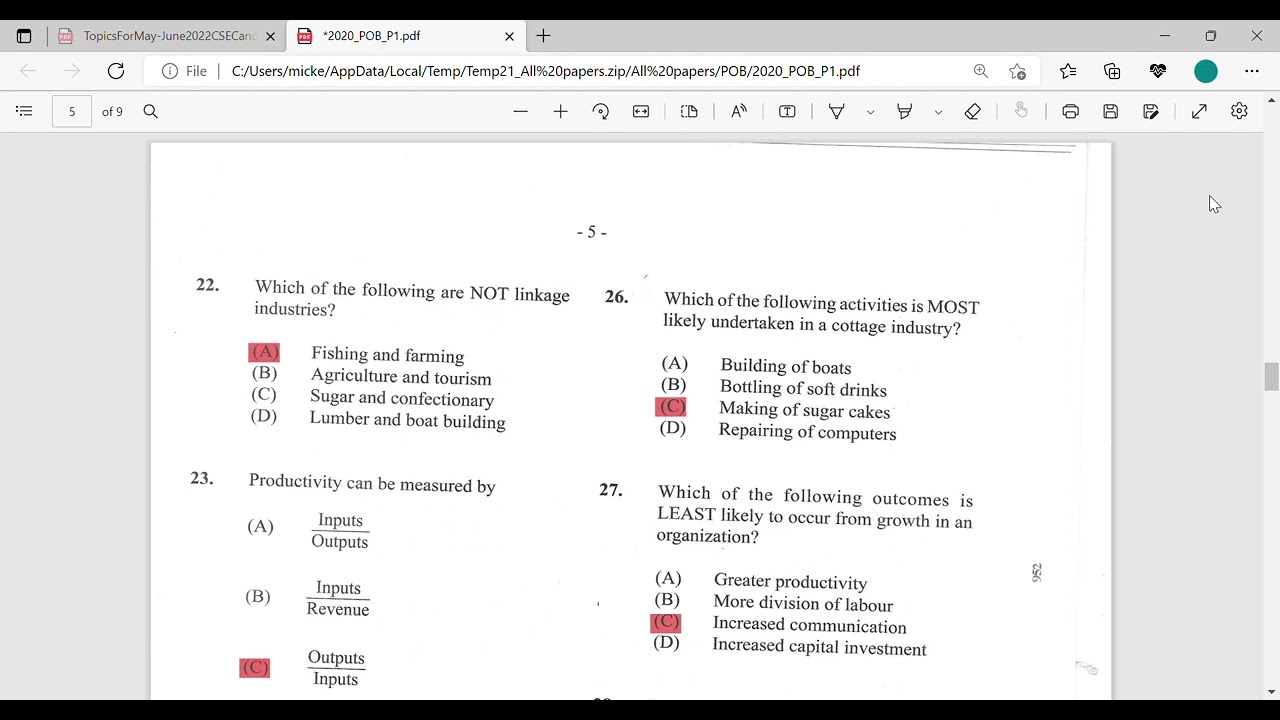Click 'Fishing and farming' option text
The height and width of the screenshot is (720, 1280).
pyautogui.click(x=387, y=355)
